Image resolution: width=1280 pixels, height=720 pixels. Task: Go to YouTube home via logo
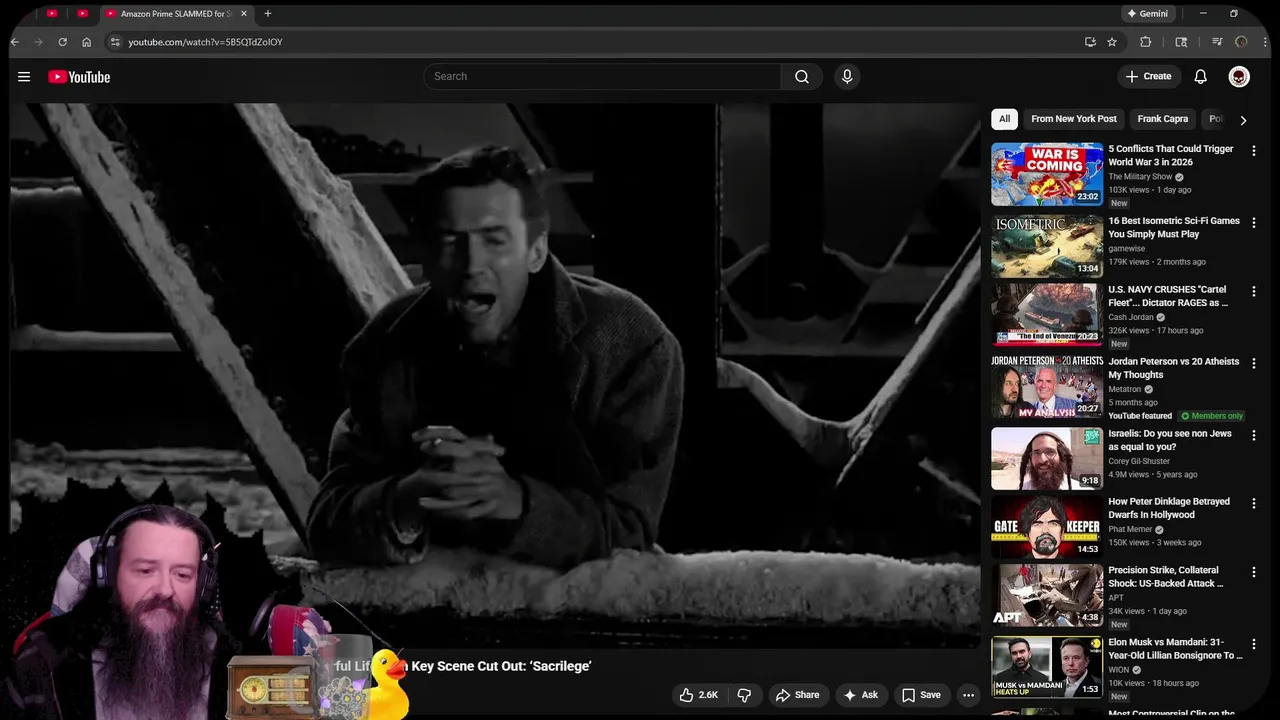click(79, 77)
